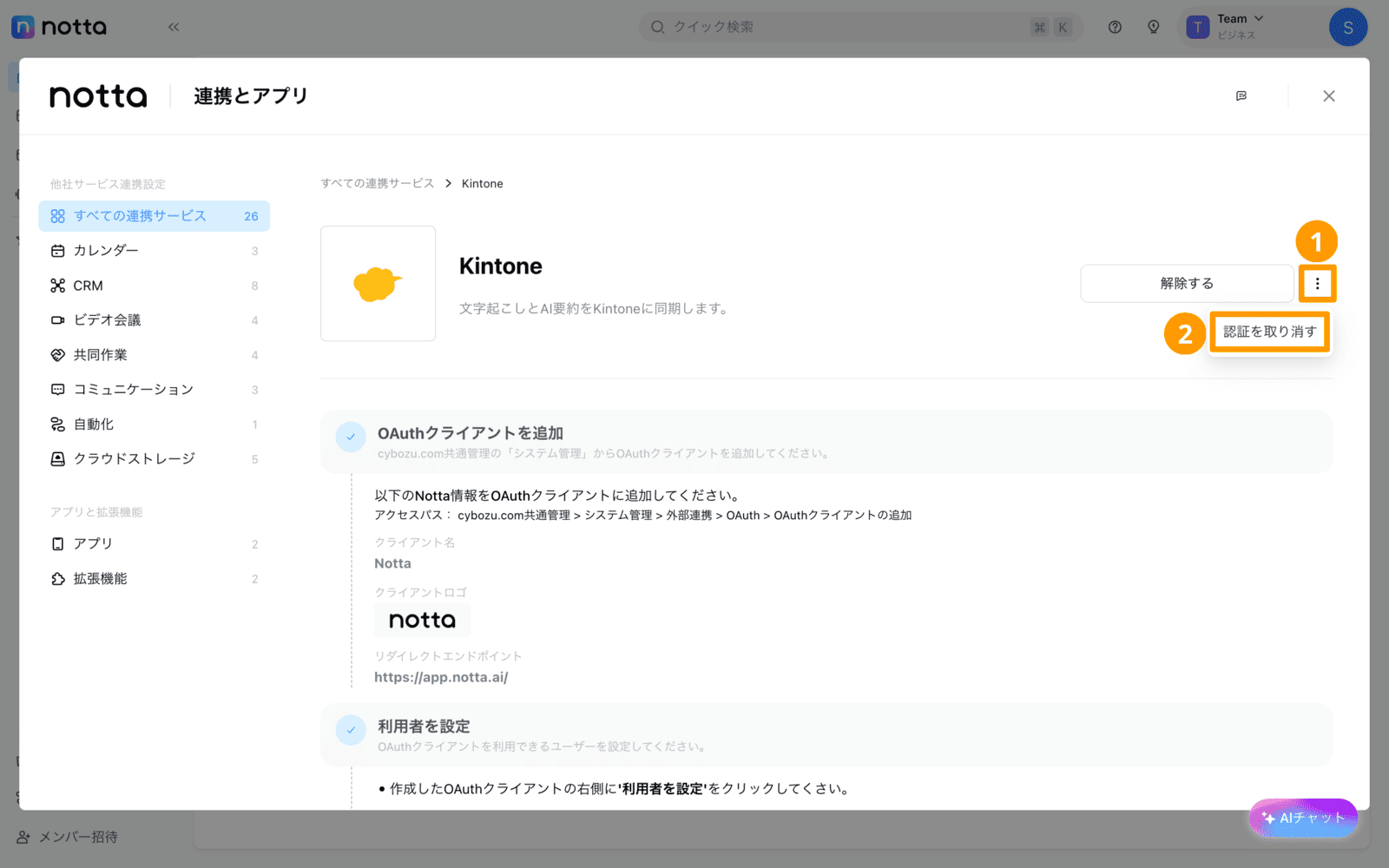This screenshot has height=868, width=1389.
Task: Click the Kintone cloud logo thumbnail
Action: (x=378, y=284)
